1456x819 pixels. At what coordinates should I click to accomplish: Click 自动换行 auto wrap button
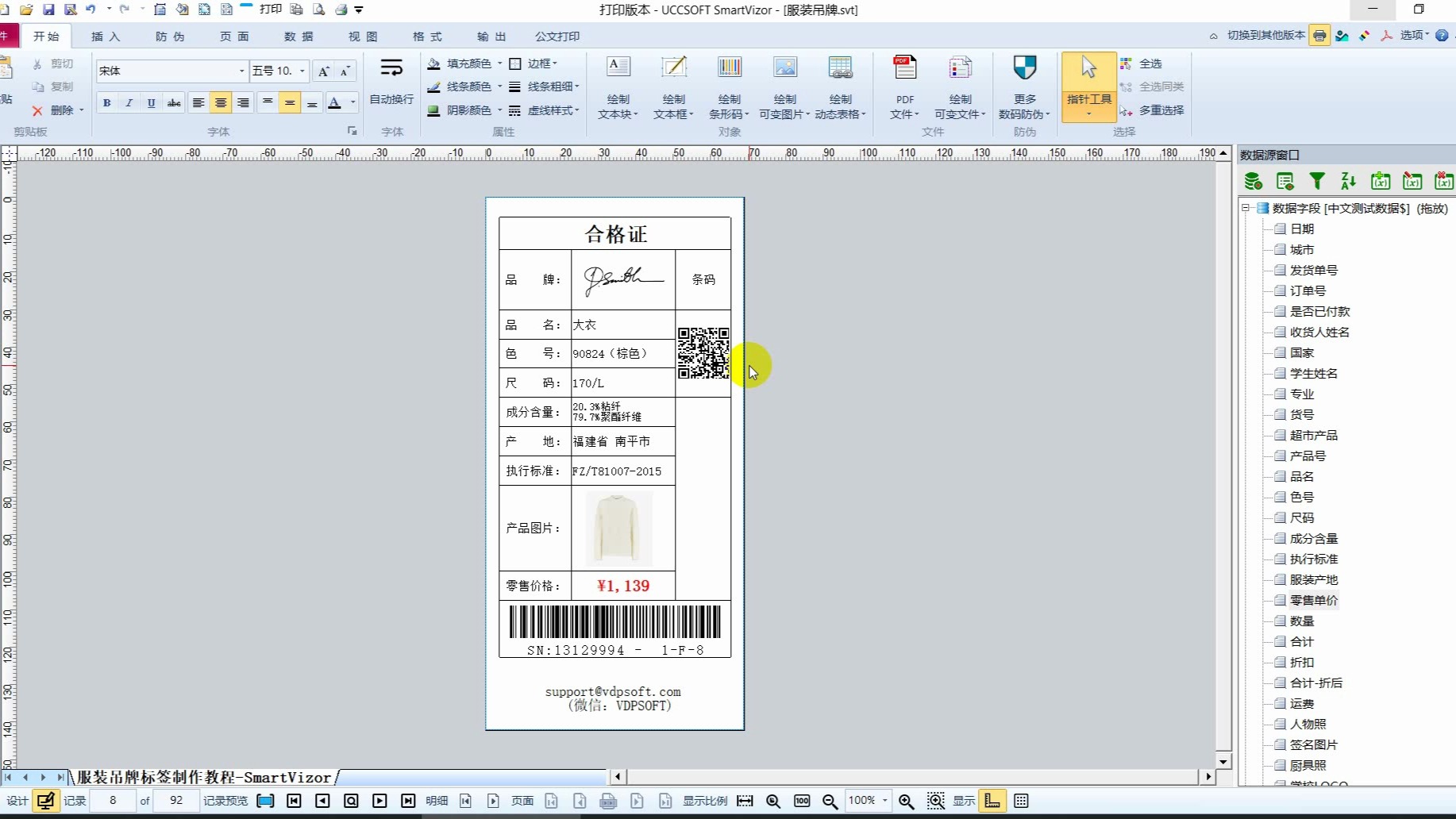tap(391, 81)
